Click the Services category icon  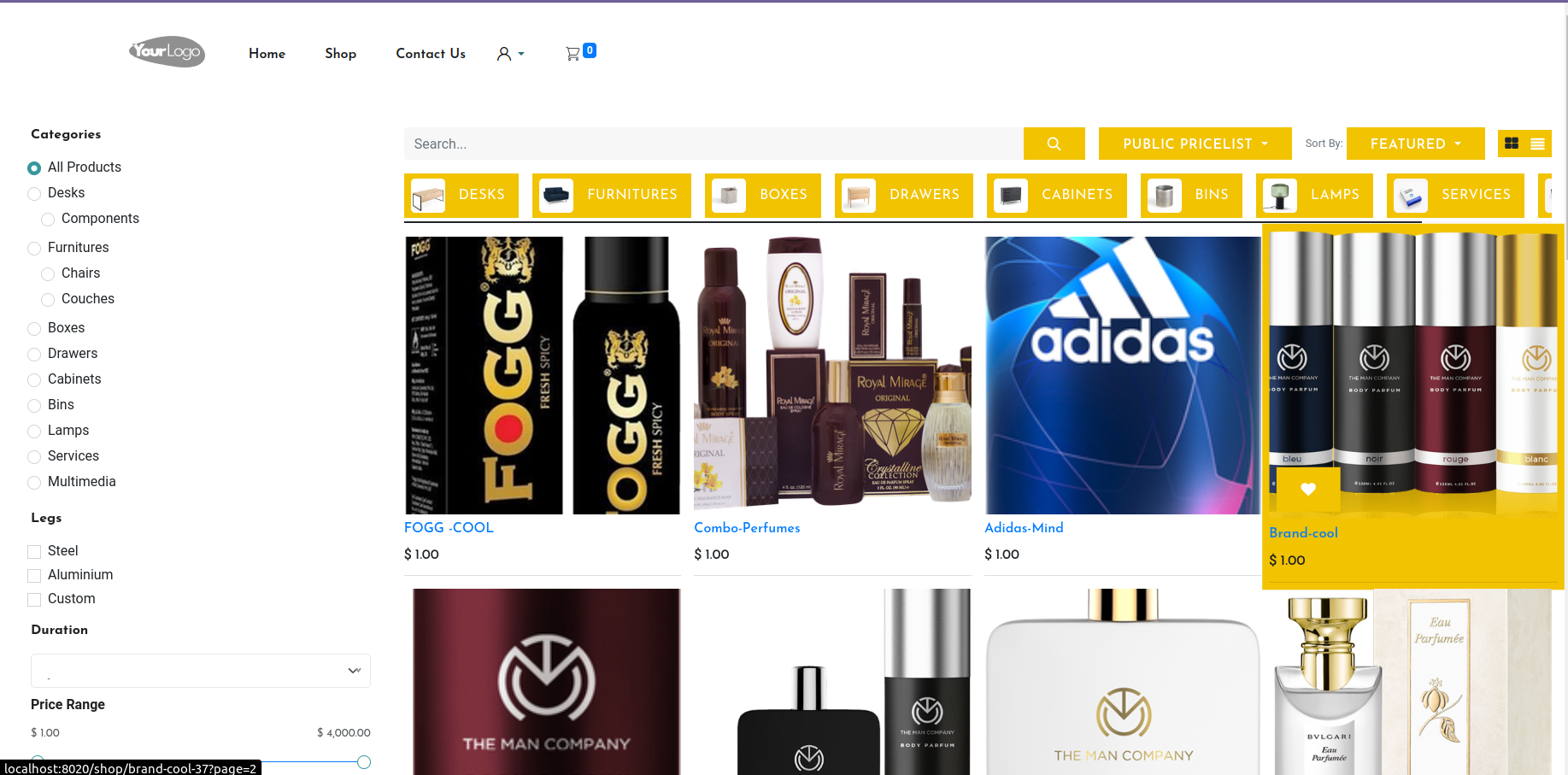pyautogui.click(x=1411, y=196)
